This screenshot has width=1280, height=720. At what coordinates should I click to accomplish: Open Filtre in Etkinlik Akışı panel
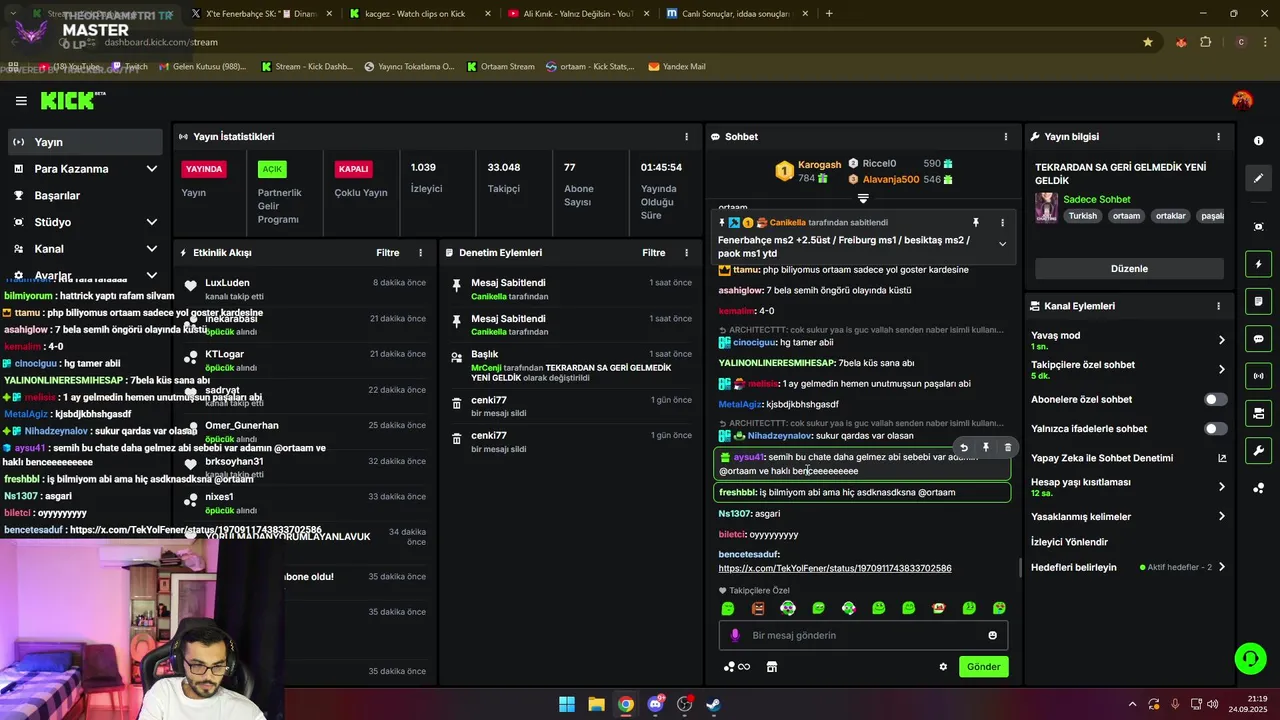(x=388, y=253)
